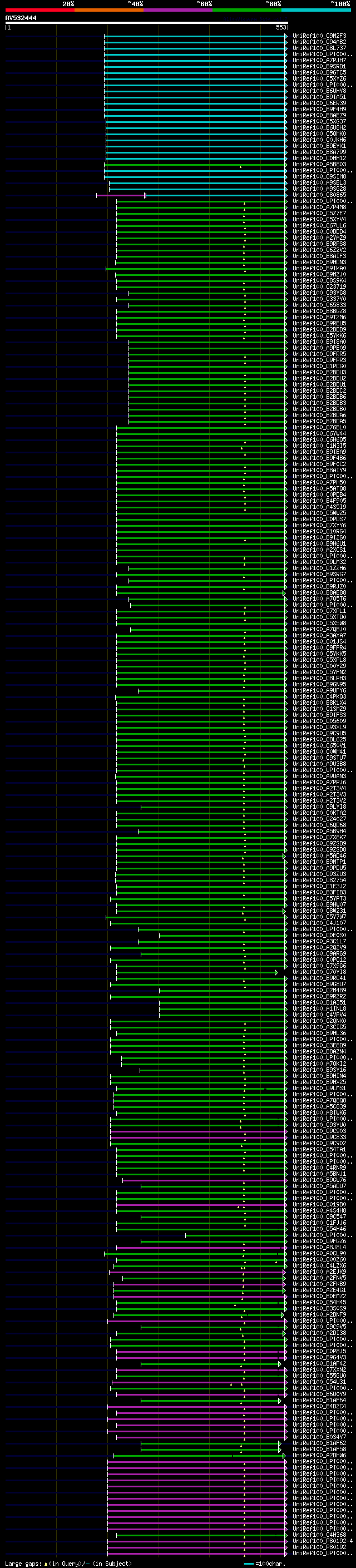Select the UniRef100_Q4H368 hit label
Image resolution: width=356 pixels, height=1568 pixels.
click(319, 1535)
